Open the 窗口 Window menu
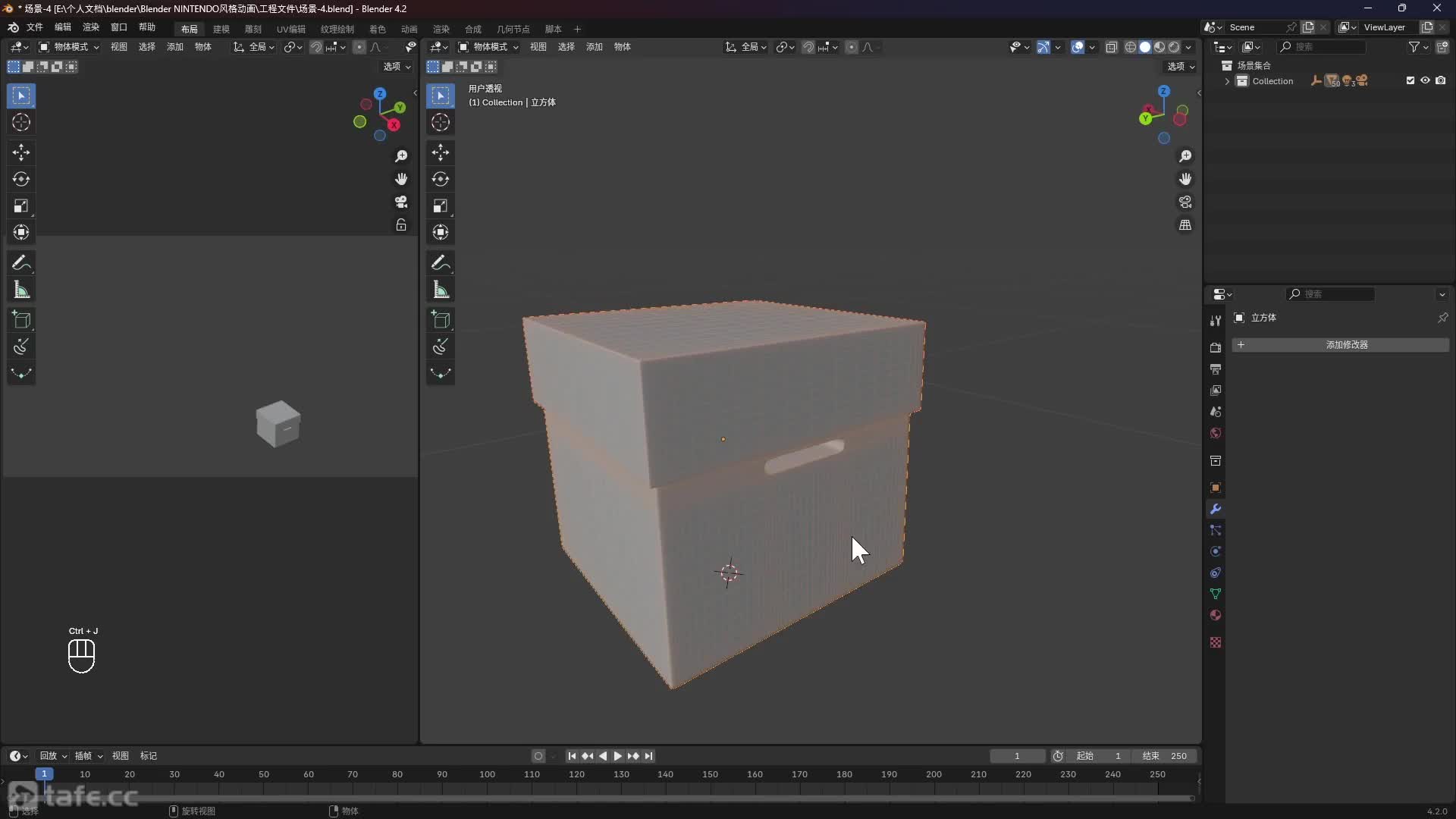The height and width of the screenshot is (819, 1456). (x=119, y=27)
